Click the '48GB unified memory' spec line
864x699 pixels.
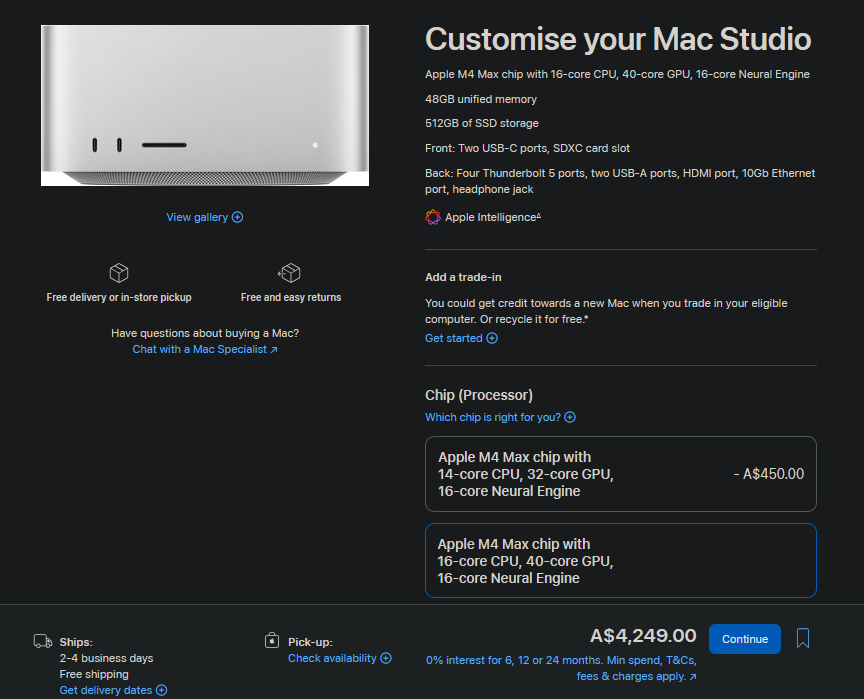[480, 99]
